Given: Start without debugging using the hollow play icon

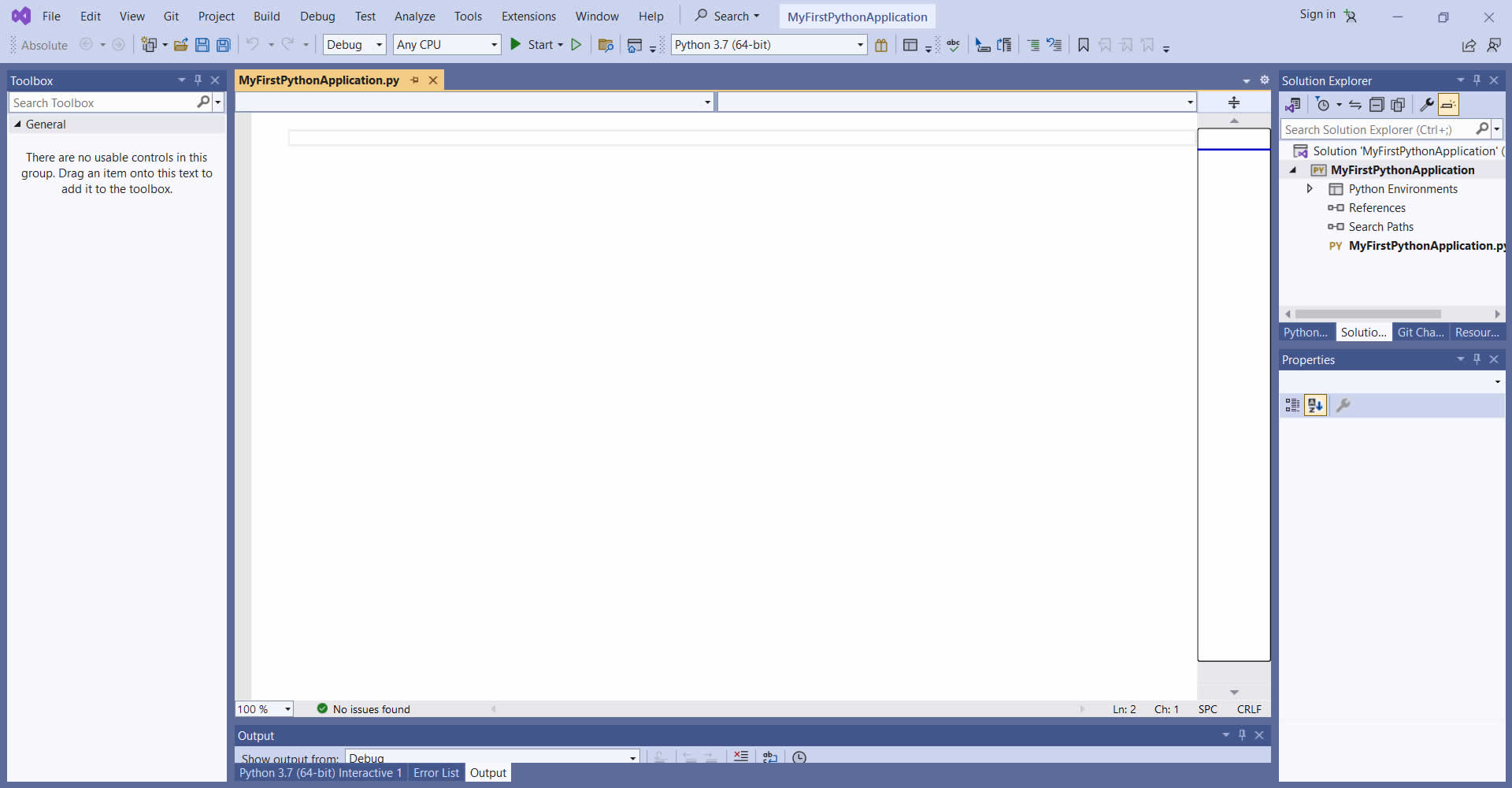Looking at the screenshot, I should point(576,45).
